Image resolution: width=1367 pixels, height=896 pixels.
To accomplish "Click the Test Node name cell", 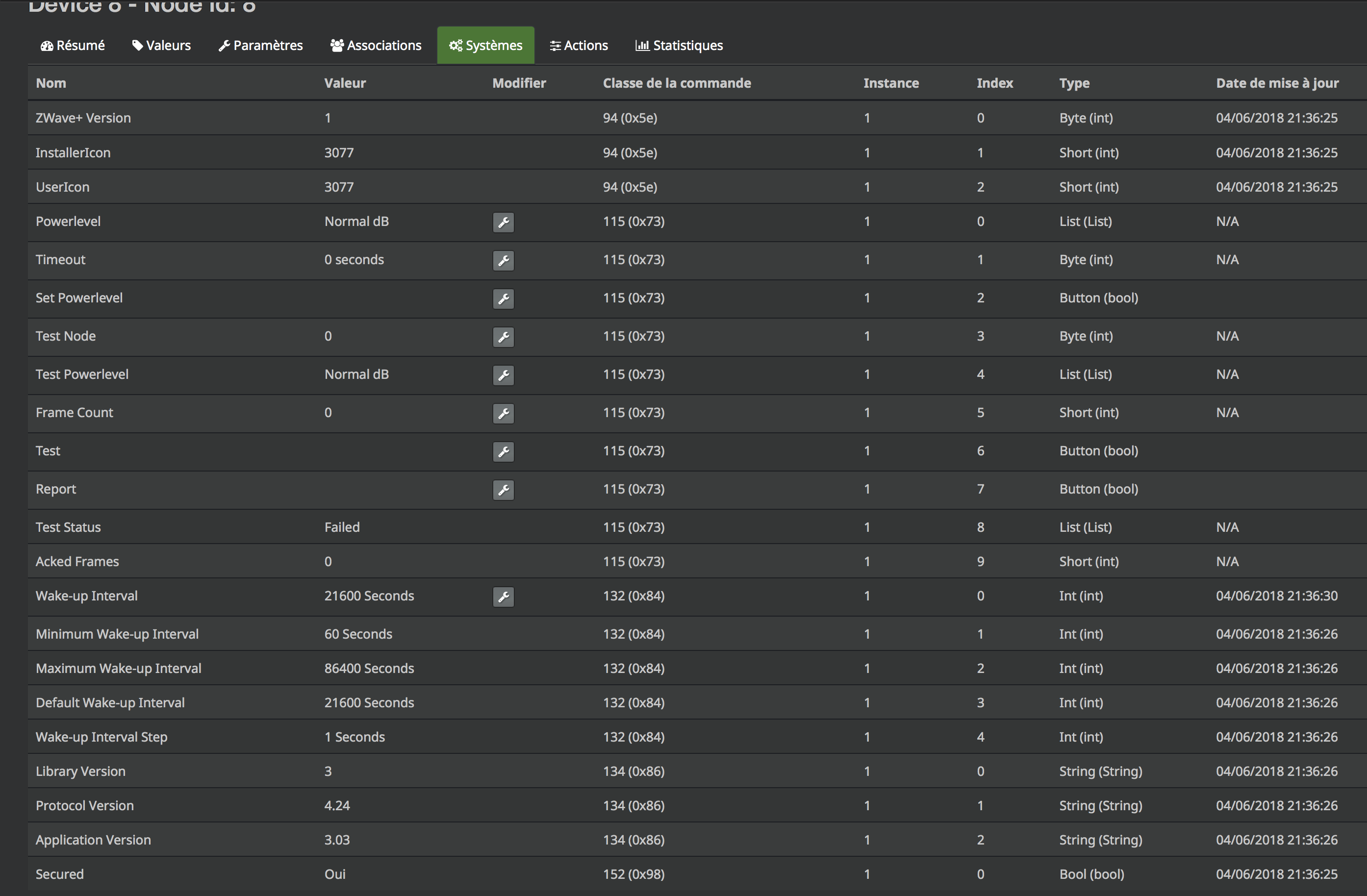I will 66,336.
